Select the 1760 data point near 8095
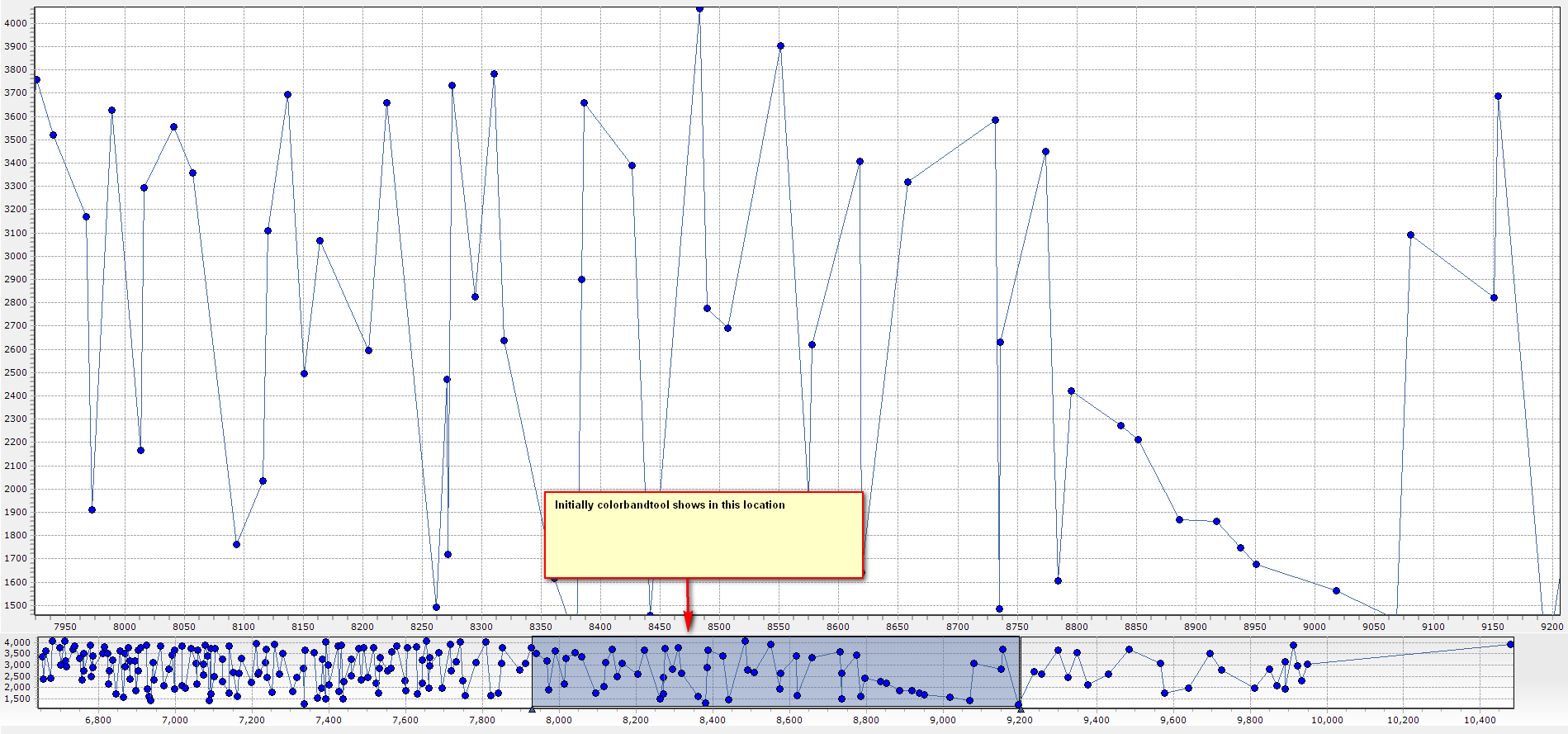 236,544
